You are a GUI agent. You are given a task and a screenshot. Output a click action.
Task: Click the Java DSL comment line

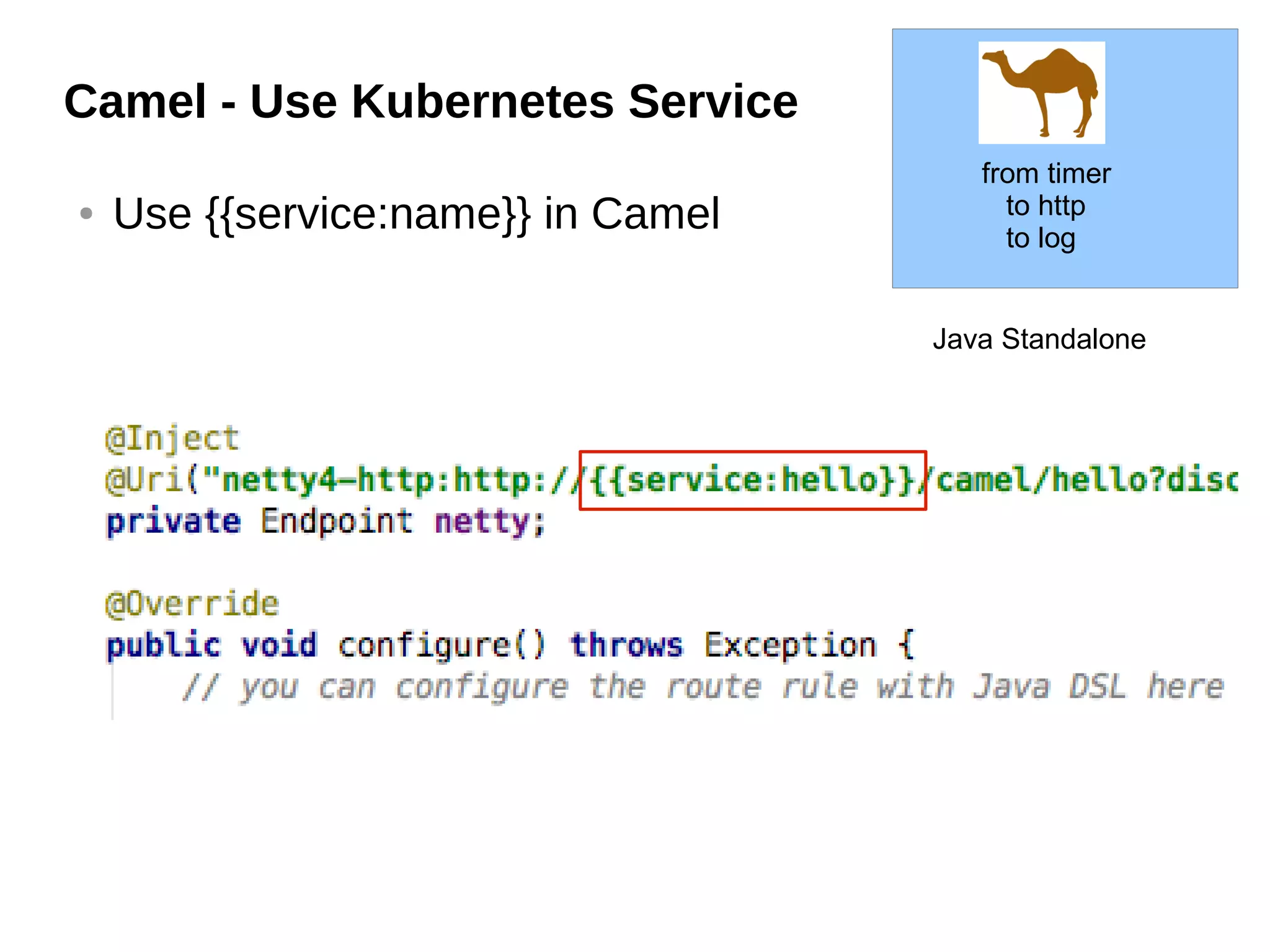pyautogui.click(x=703, y=687)
